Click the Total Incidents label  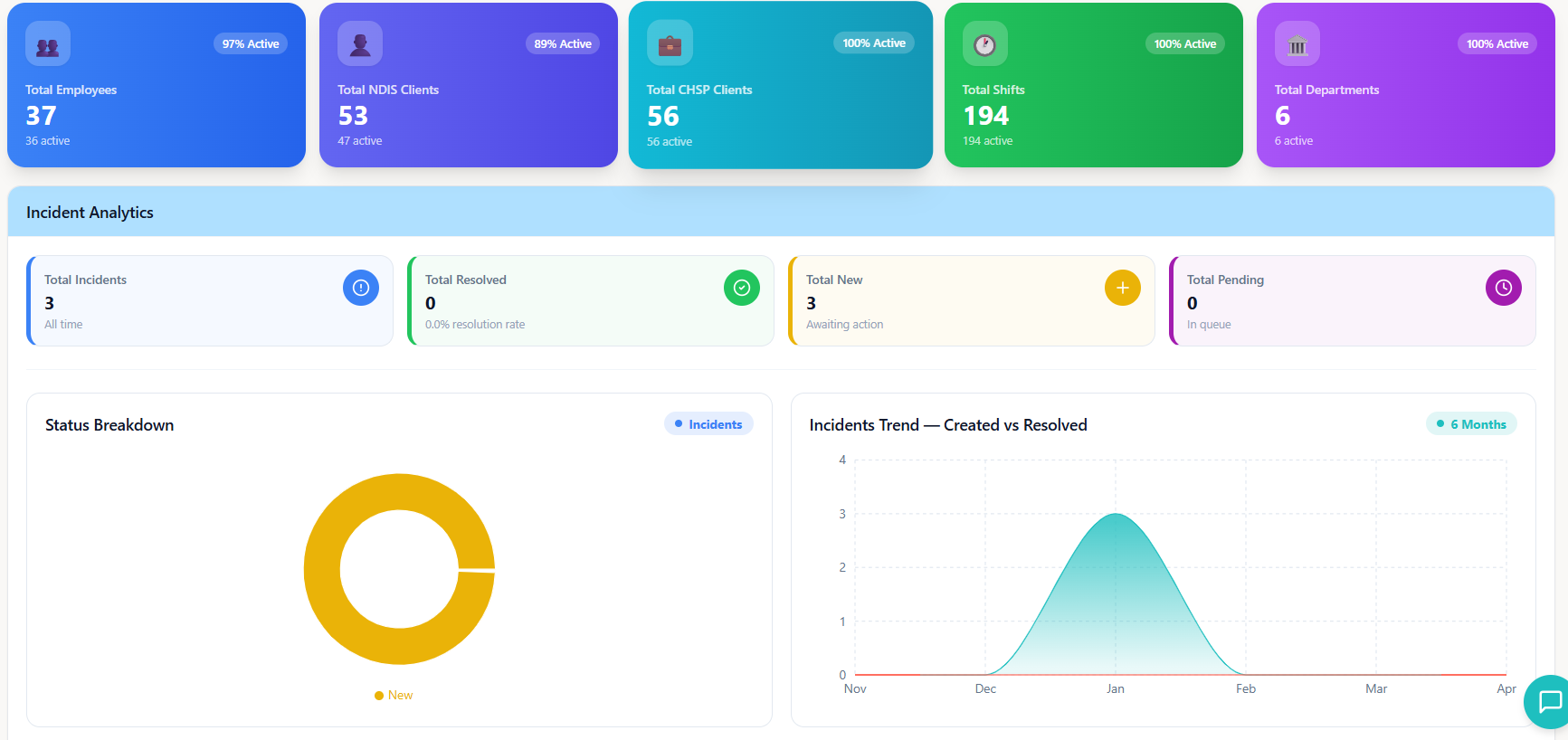(x=86, y=280)
